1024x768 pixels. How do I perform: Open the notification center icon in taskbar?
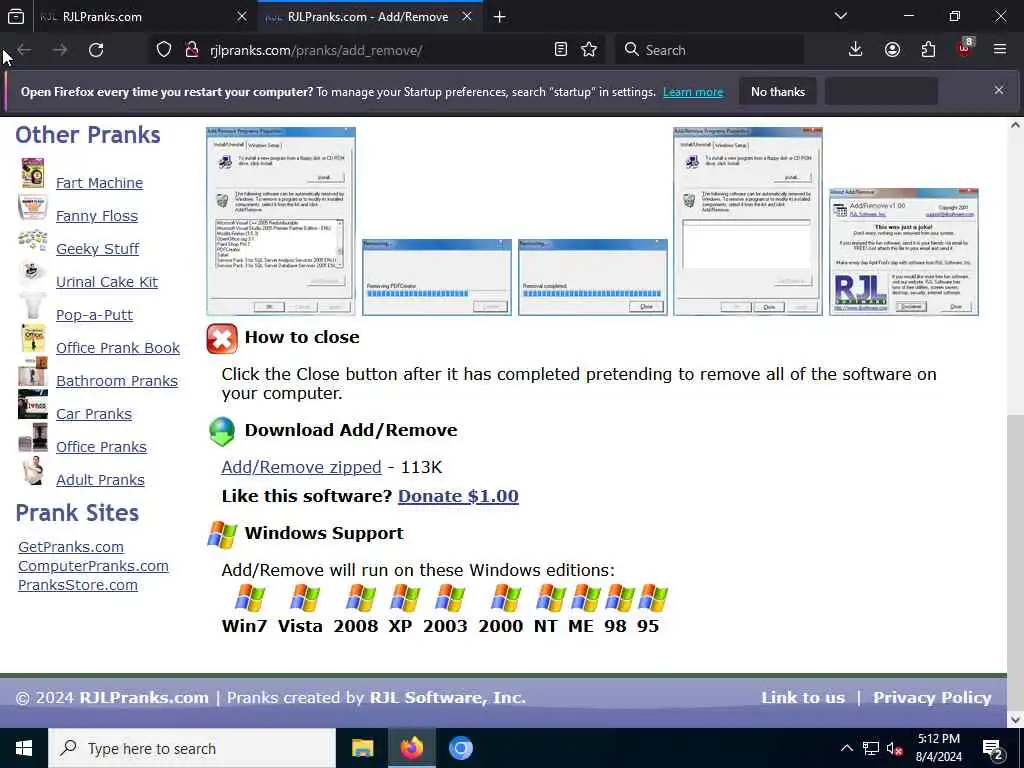tap(993, 749)
